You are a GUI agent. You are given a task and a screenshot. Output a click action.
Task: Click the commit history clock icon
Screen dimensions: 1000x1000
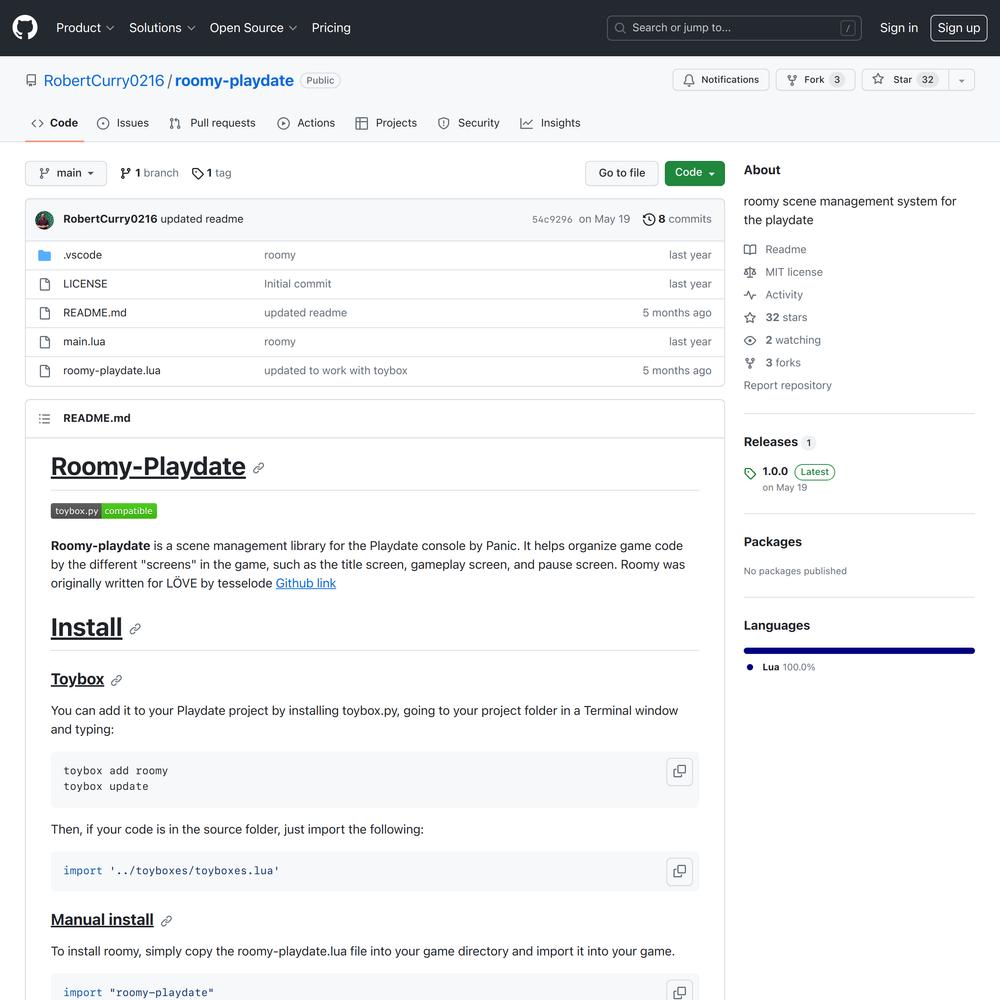click(x=649, y=219)
